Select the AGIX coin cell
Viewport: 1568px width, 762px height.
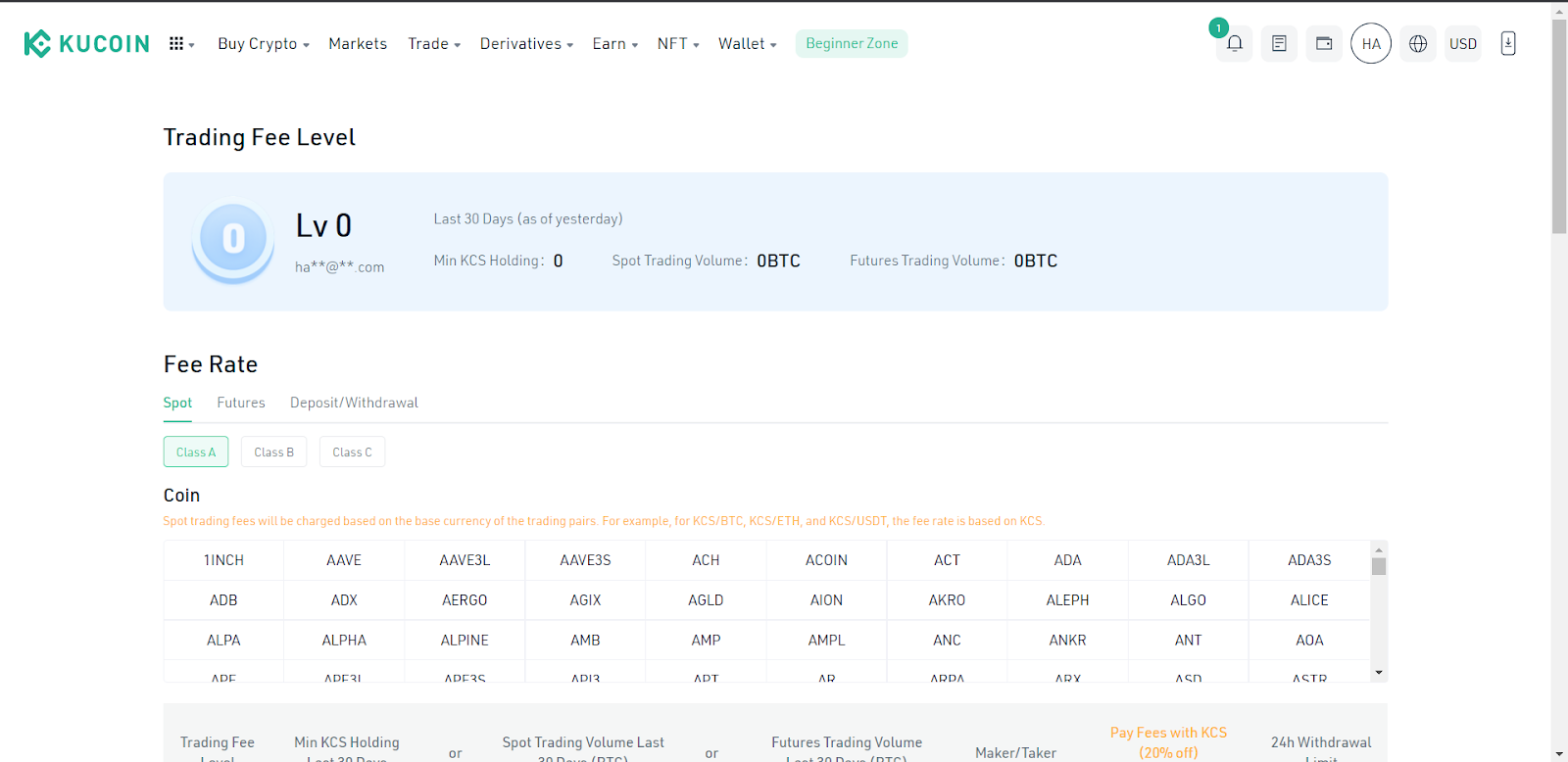tap(585, 600)
